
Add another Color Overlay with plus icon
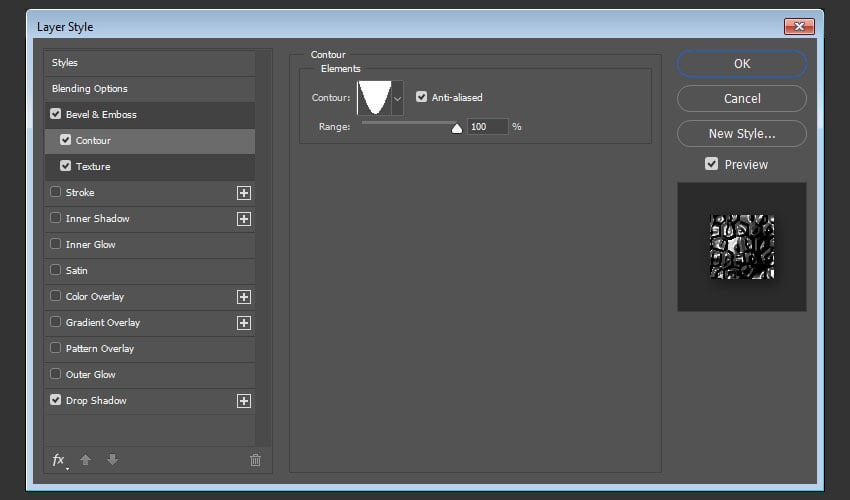(x=244, y=297)
